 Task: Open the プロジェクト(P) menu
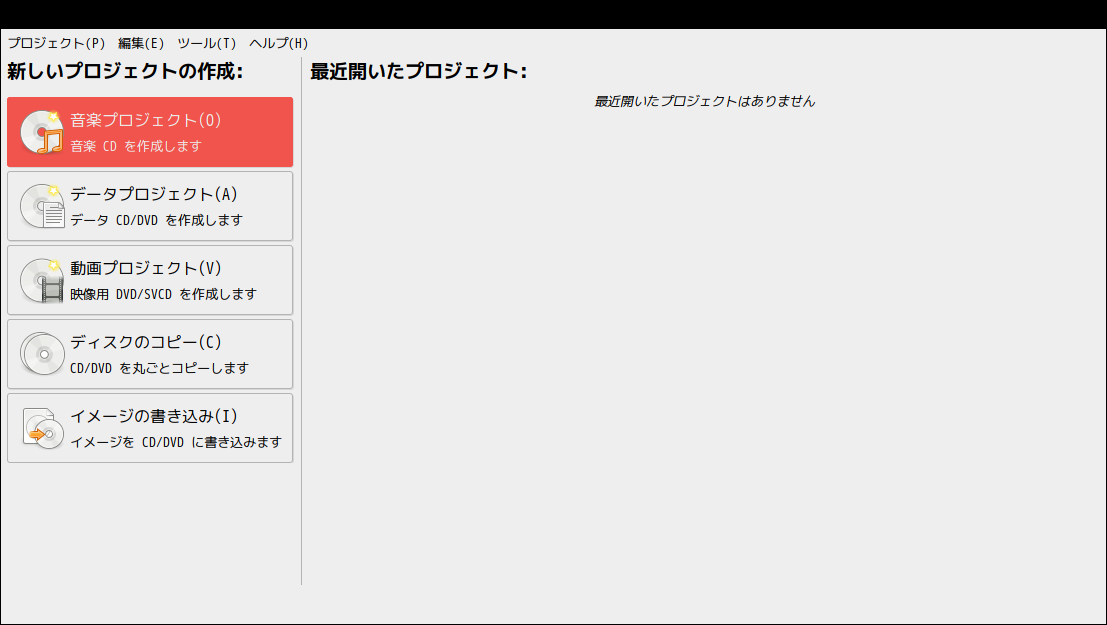[56, 43]
